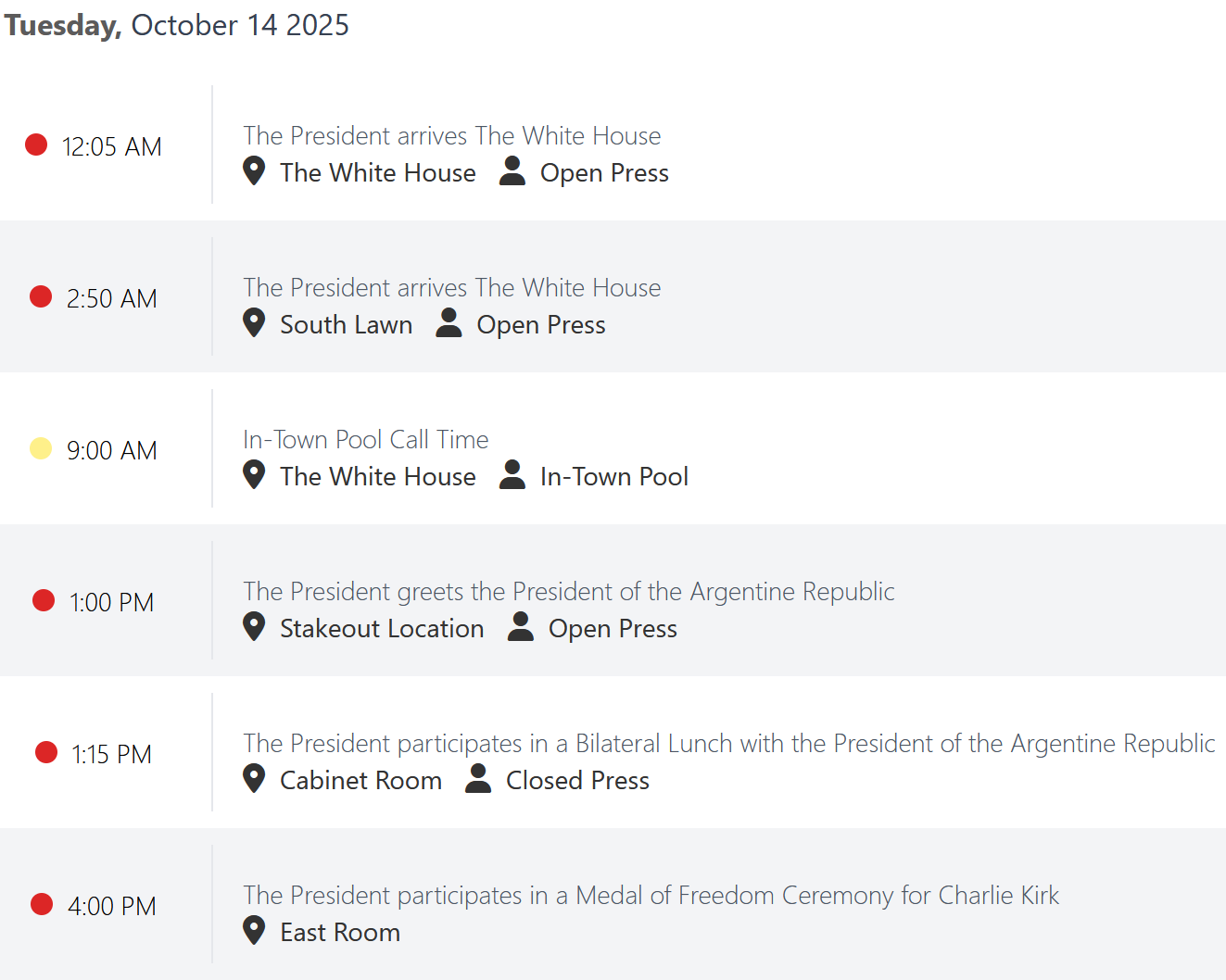Viewport: 1226px width, 980px height.
Task: Click the person icon in the 1:00 PM row
Action: pyautogui.click(x=521, y=626)
